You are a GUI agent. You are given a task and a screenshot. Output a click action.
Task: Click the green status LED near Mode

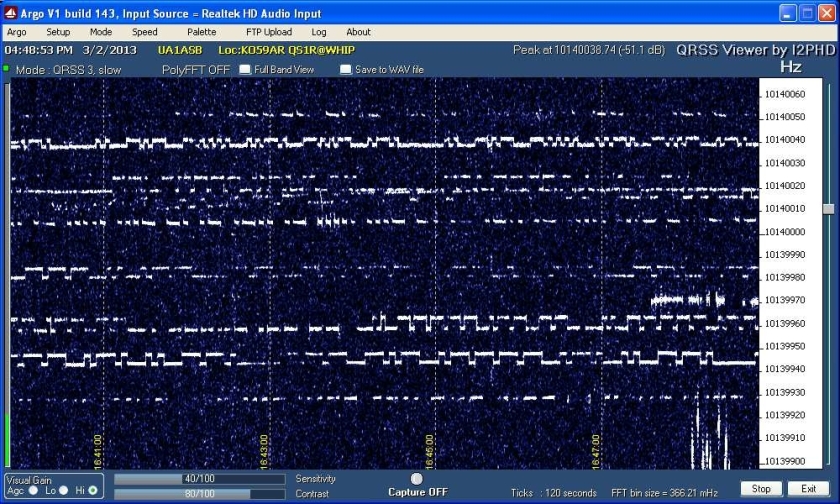click(5, 69)
